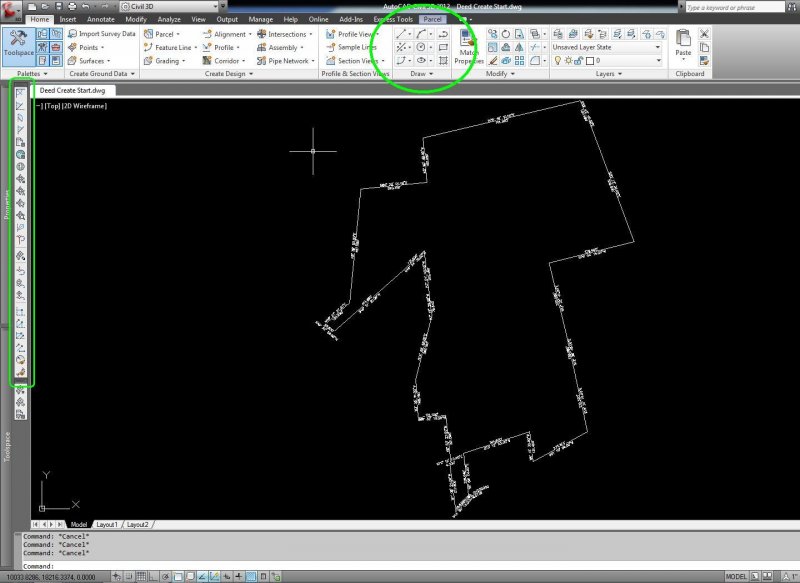Open the application menu button
Image resolution: width=800 pixels, height=583 pixels.
[x=11, y=10]
